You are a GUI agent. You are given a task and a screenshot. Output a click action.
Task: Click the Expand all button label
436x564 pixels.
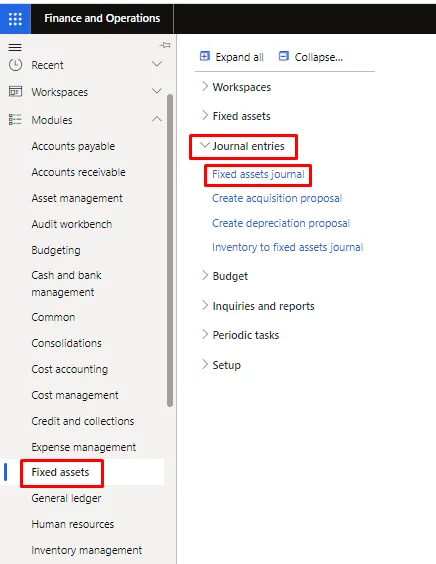(x=240, y=57)
